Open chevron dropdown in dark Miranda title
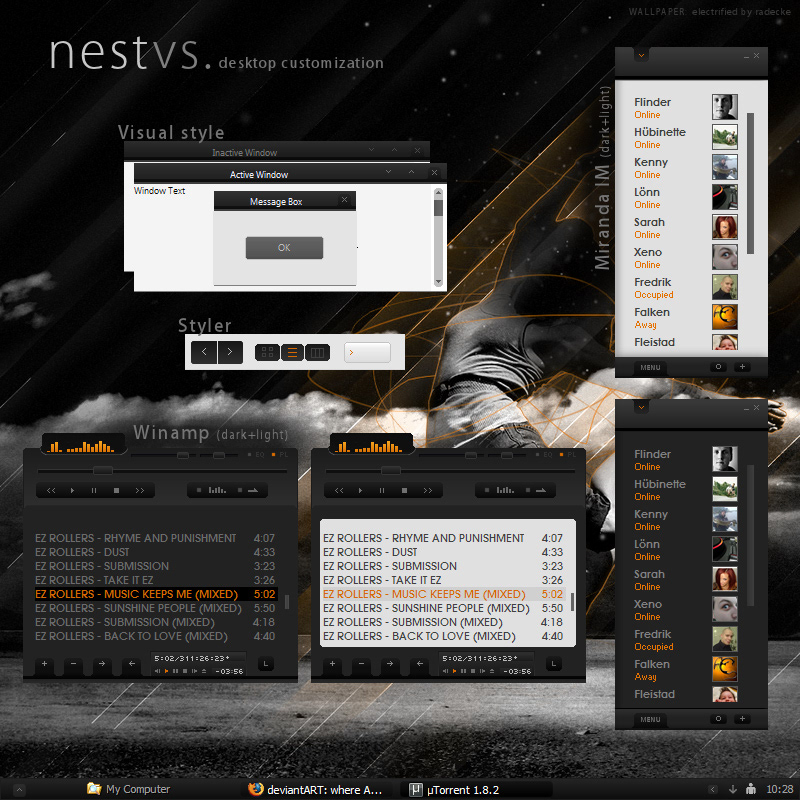Viewport: 800px width, 800px height. click(641, 407)
